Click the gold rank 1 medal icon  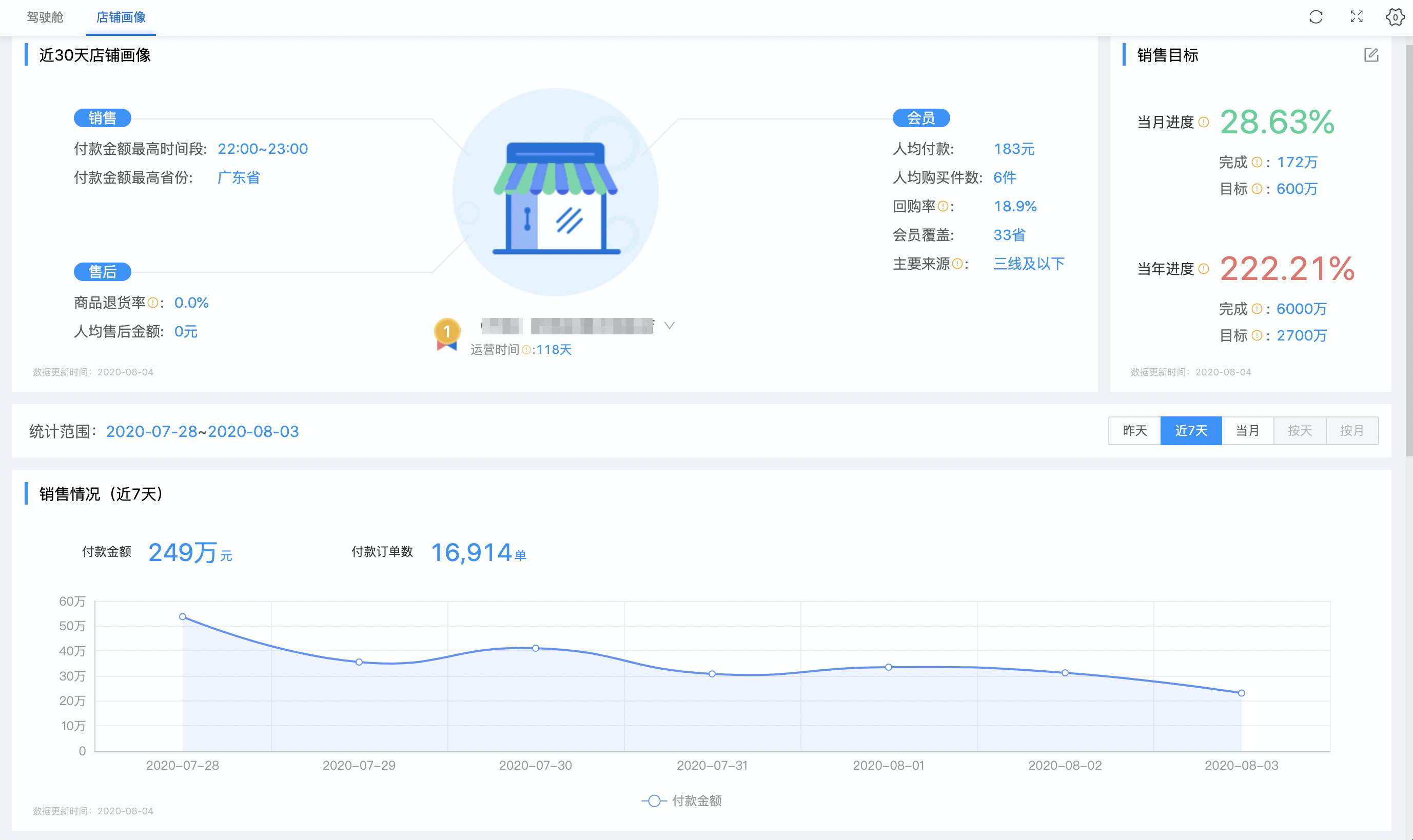tap(447, 334)
